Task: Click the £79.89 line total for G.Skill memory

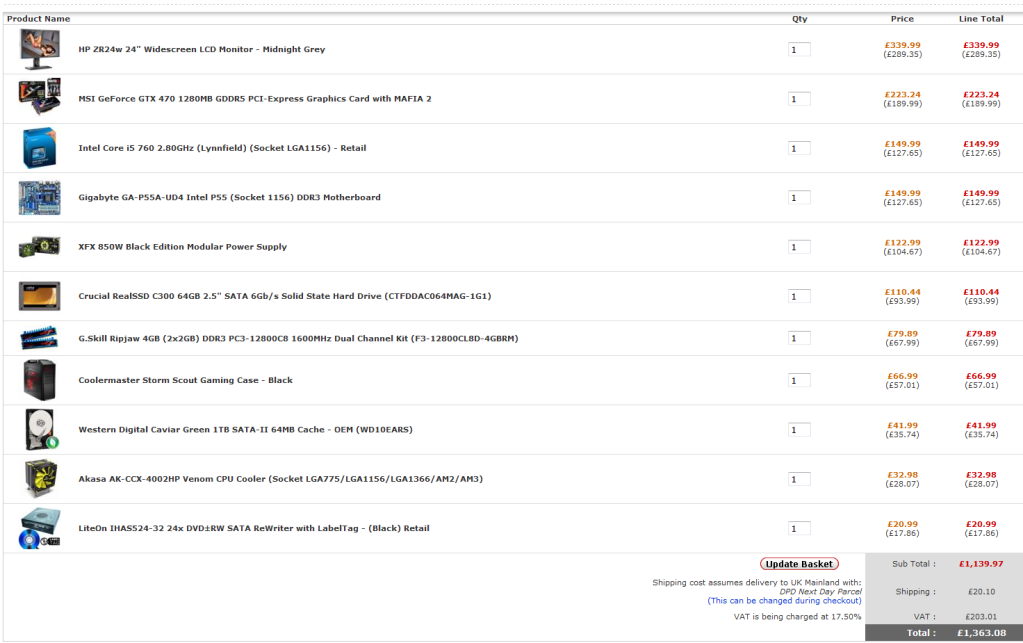Action: pos(981,334)
